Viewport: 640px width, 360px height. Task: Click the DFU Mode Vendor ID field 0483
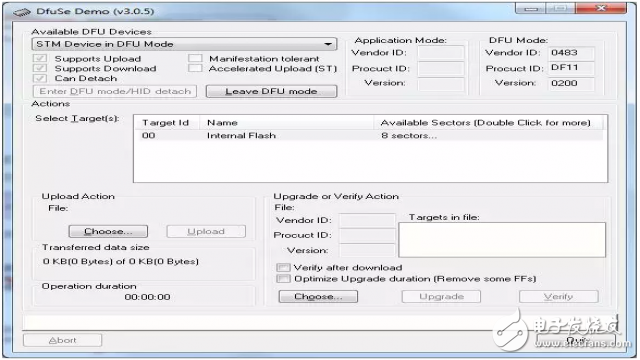(571, 53)
